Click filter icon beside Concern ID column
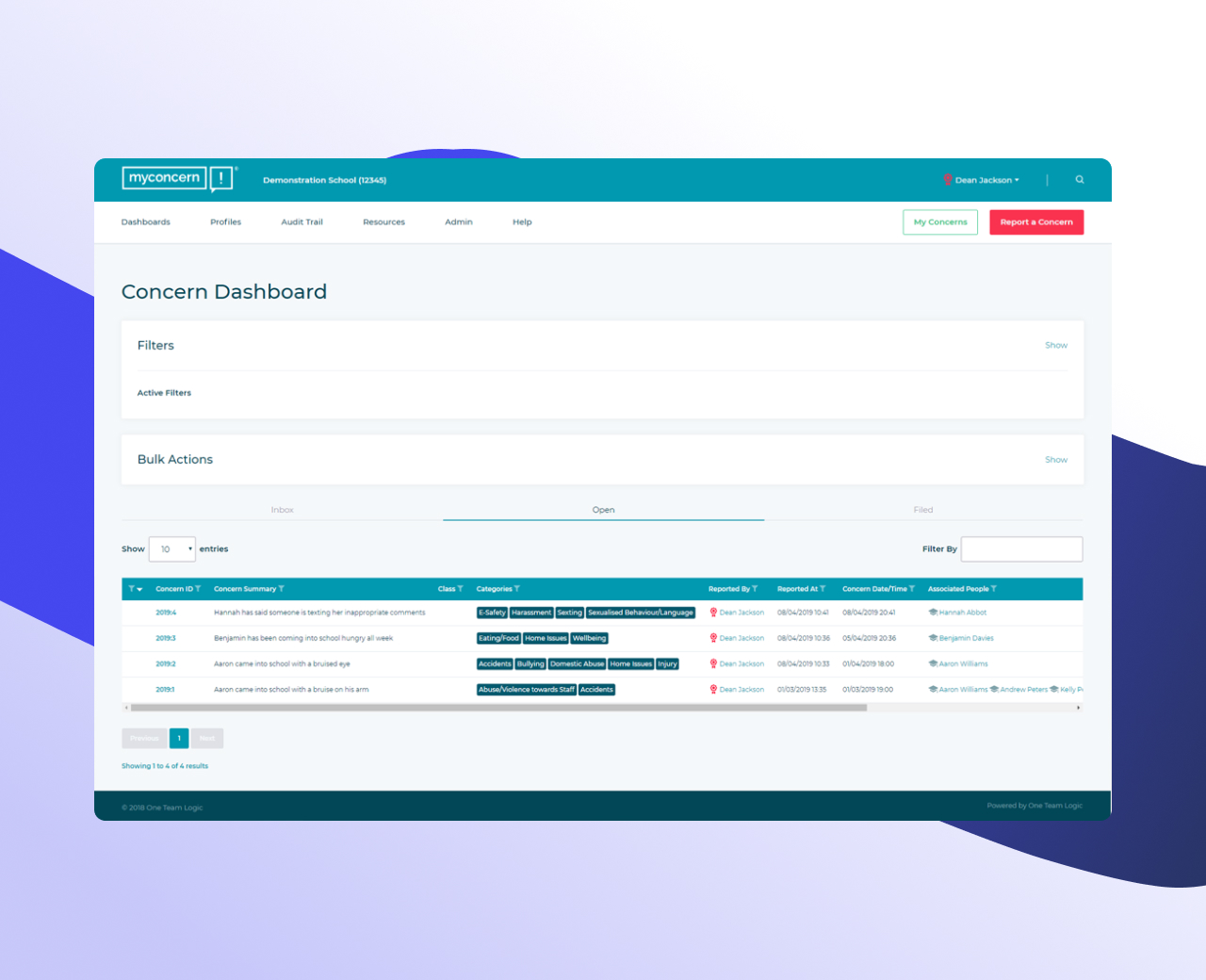 198,589
